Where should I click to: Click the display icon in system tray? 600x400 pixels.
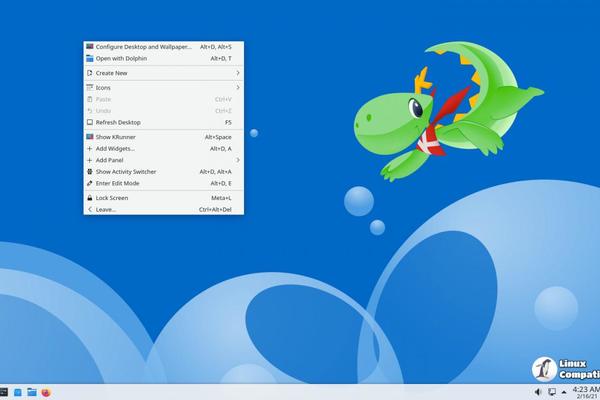551,392
